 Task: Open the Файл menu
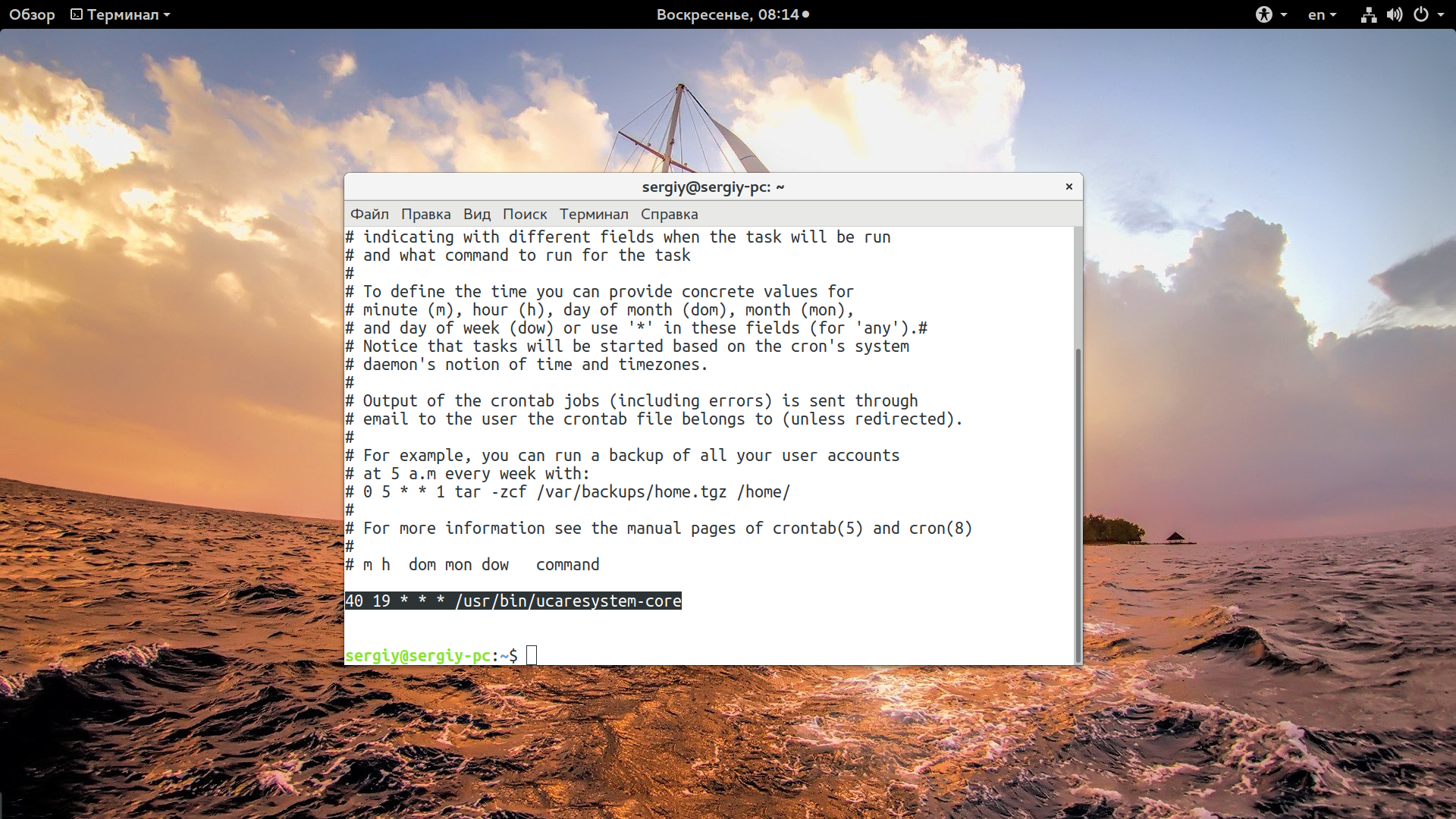coord(369,214)
